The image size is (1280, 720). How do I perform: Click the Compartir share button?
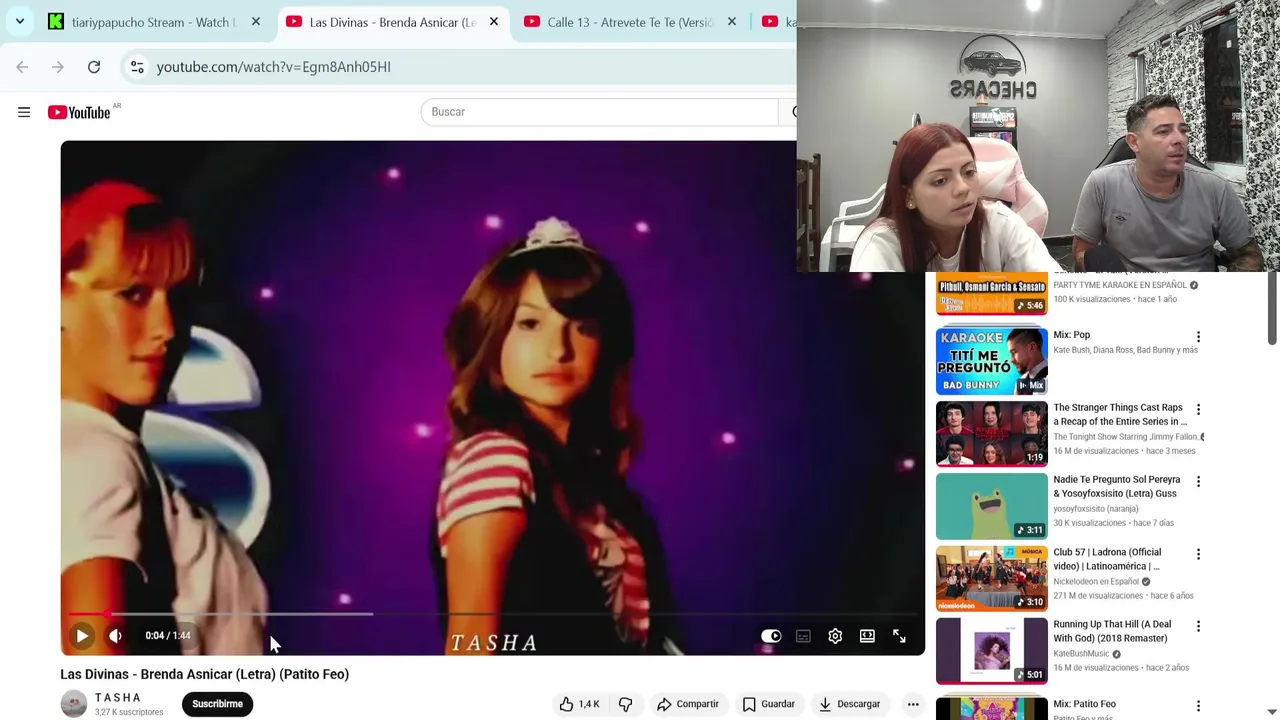tap(688, 704)
